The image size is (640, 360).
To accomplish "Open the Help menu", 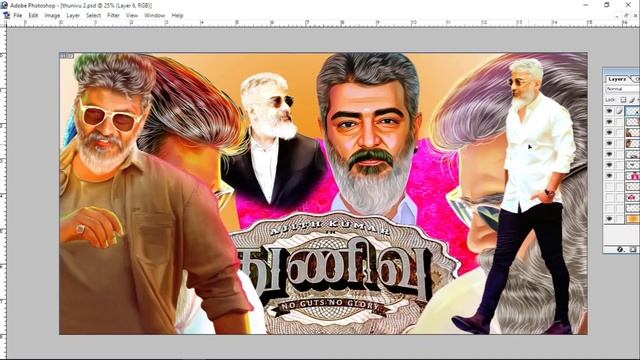I will click(177, 16).
